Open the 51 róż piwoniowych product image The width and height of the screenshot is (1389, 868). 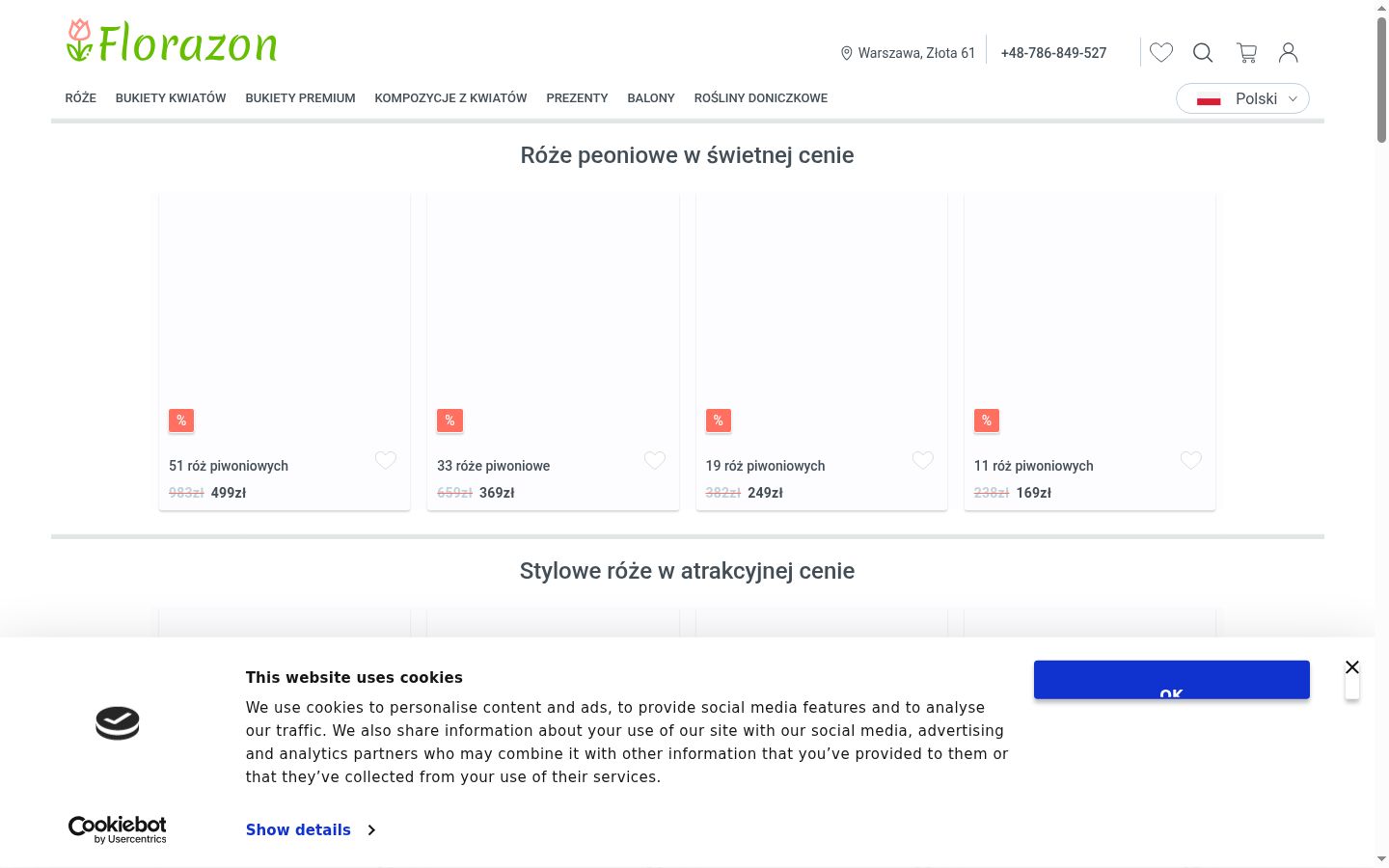(285, 318)
